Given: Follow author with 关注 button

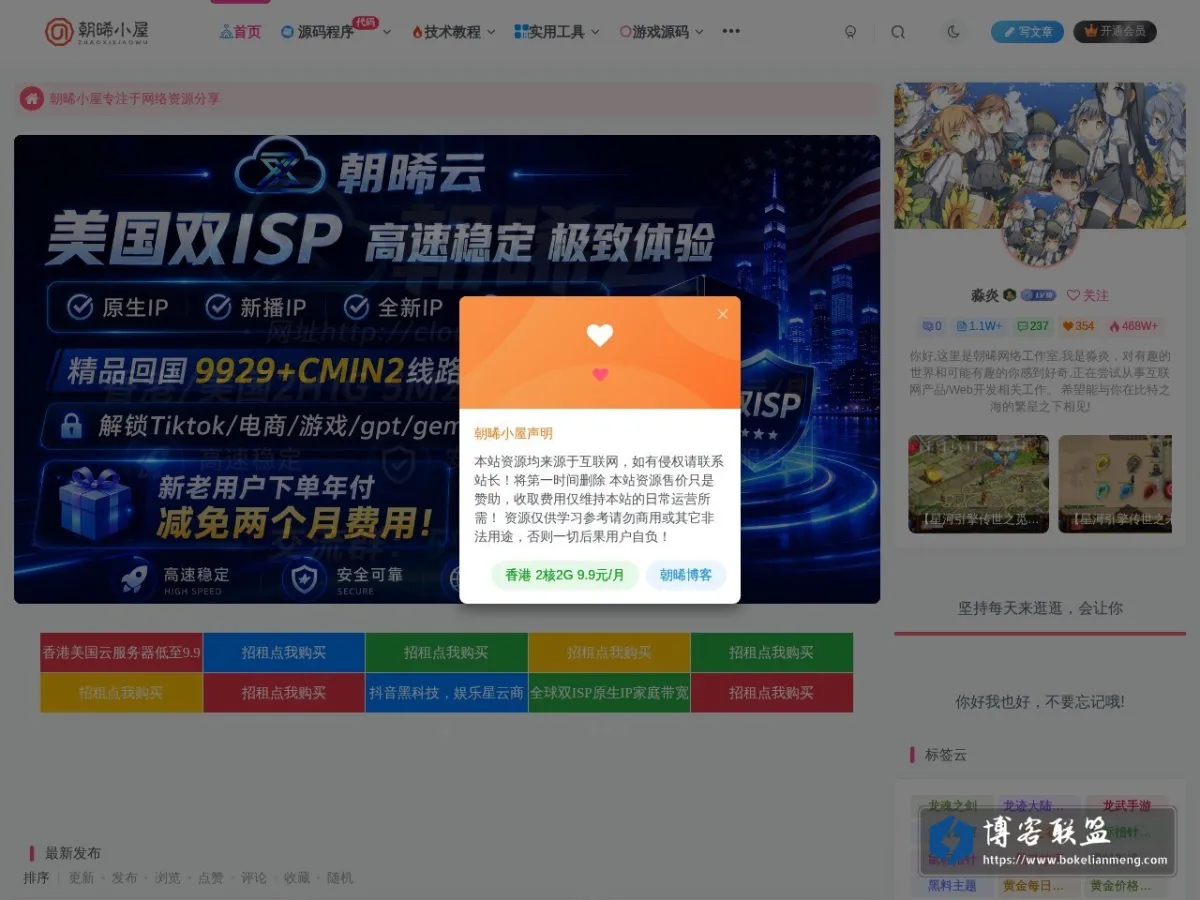Looking at the screenshot, I should (x=1088, y=296).
